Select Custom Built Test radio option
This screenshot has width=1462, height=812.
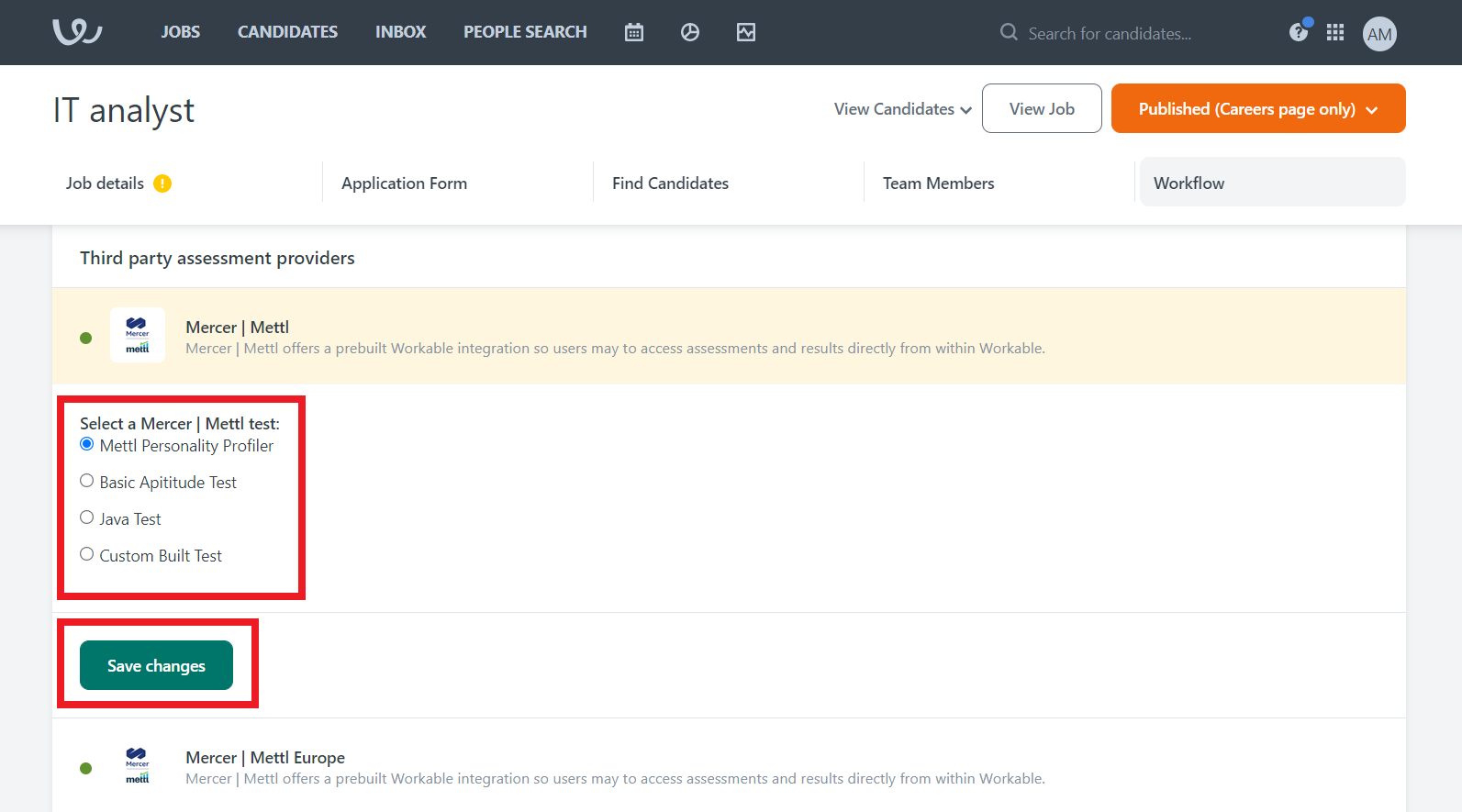tap(87, 554)
